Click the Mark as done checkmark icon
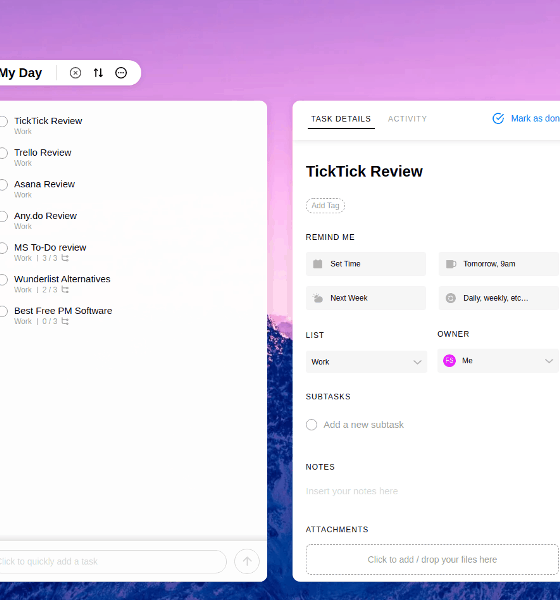The image size is (560, 600). (498, 119)
